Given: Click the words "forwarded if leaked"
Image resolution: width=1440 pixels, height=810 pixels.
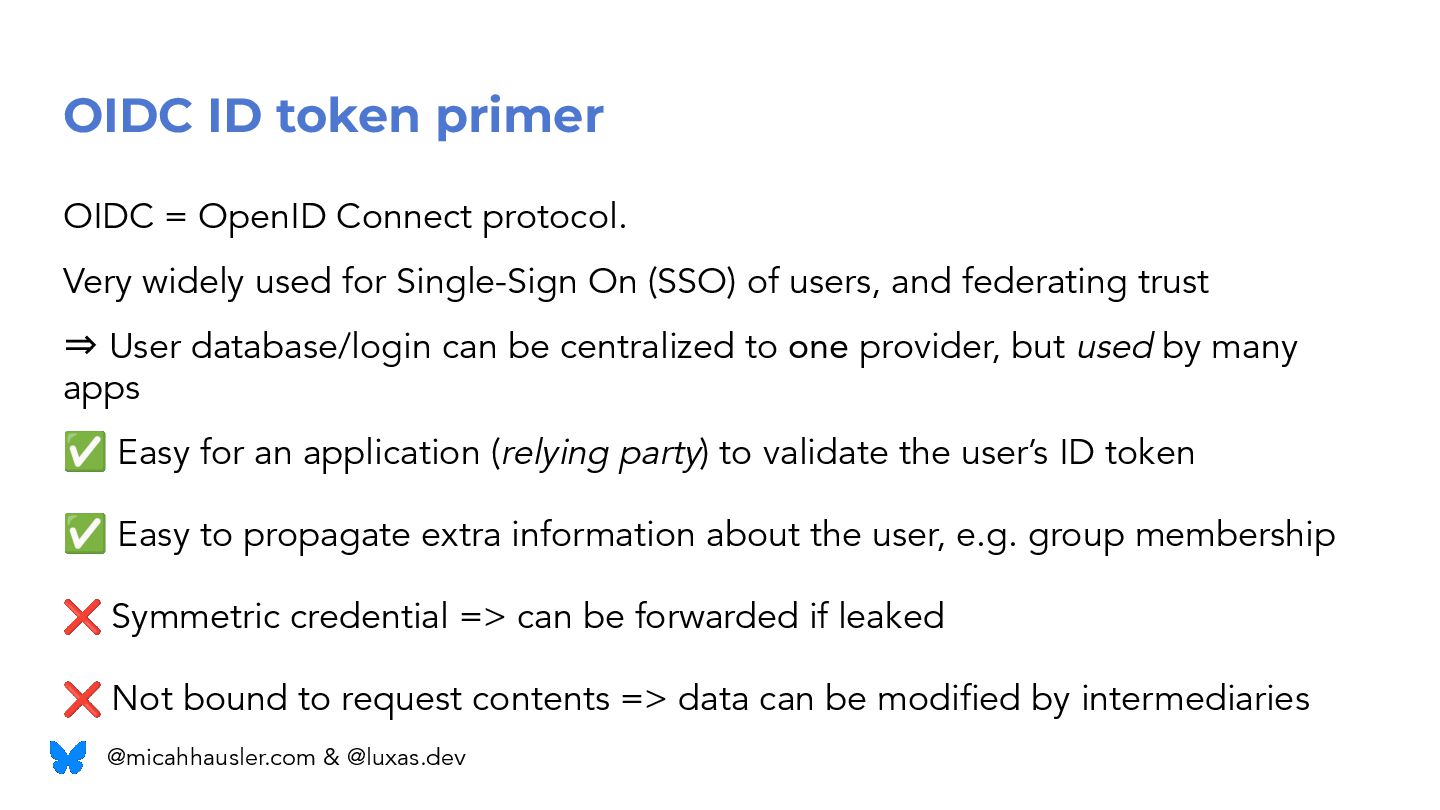Looking at the screenshot, I should [x=790, y=616].
